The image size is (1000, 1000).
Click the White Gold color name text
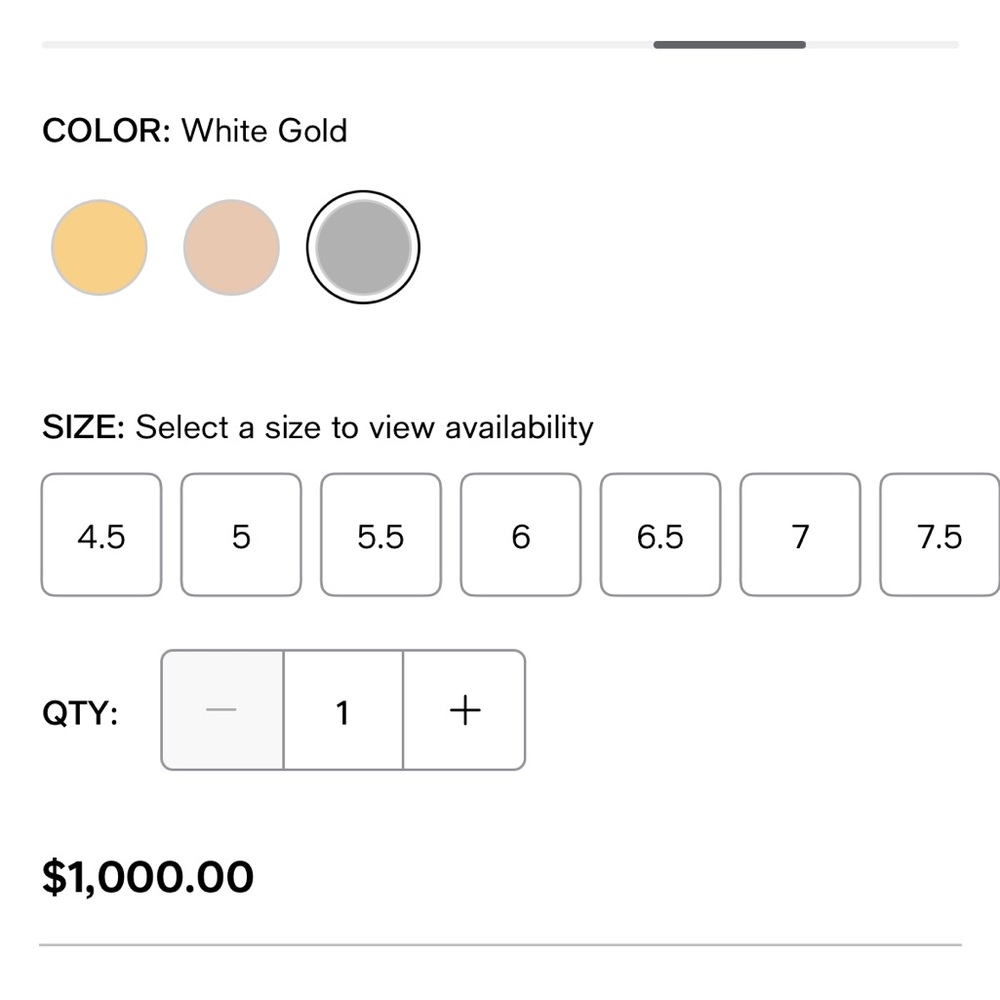point(265,131)
